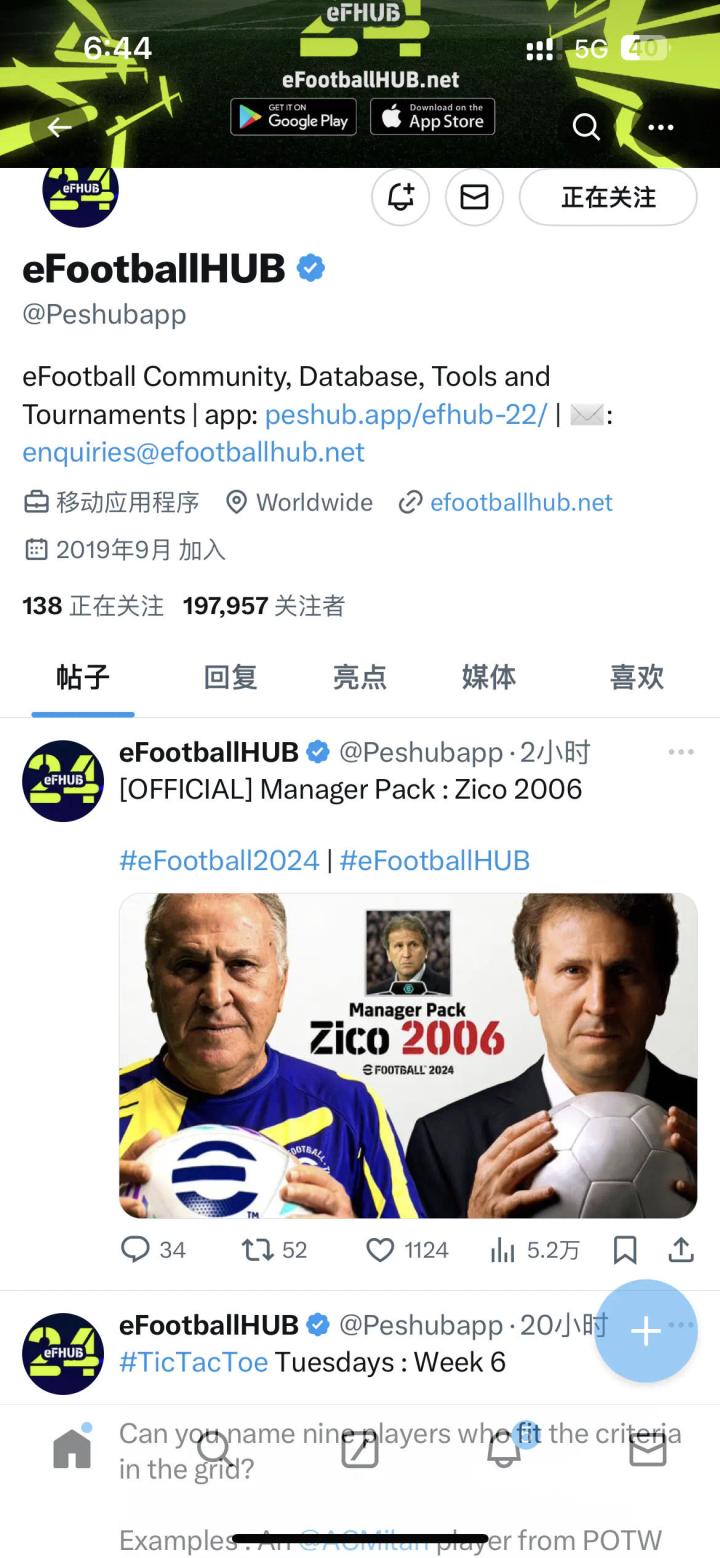View the 197,957 关注者 followers list
Viewport: 720px width, 1558px height.
click(x=264, y=605)
